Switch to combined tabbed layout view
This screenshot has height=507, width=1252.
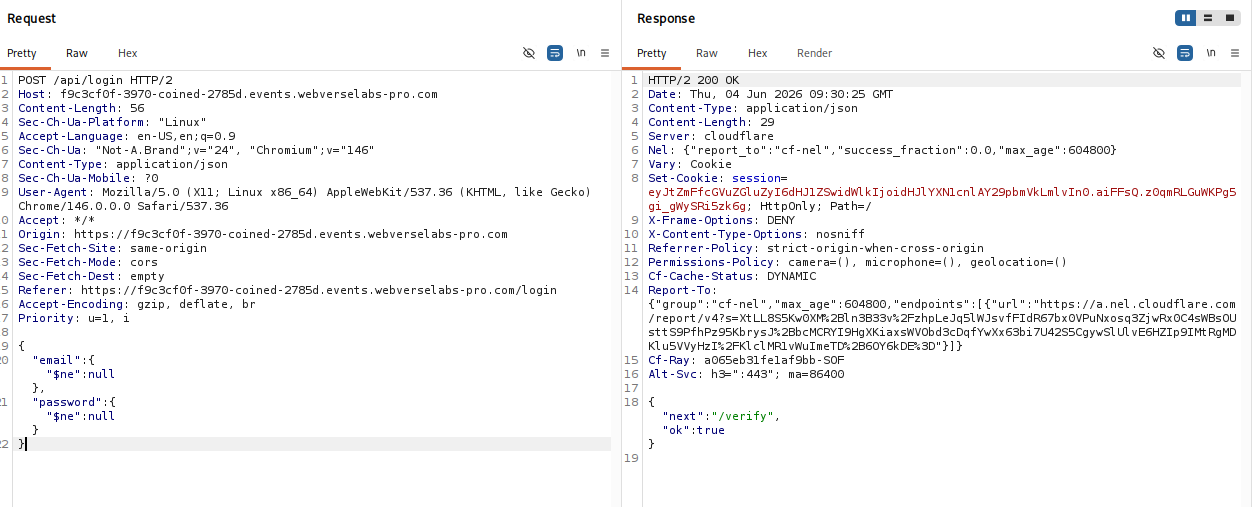pos(1229,18)
